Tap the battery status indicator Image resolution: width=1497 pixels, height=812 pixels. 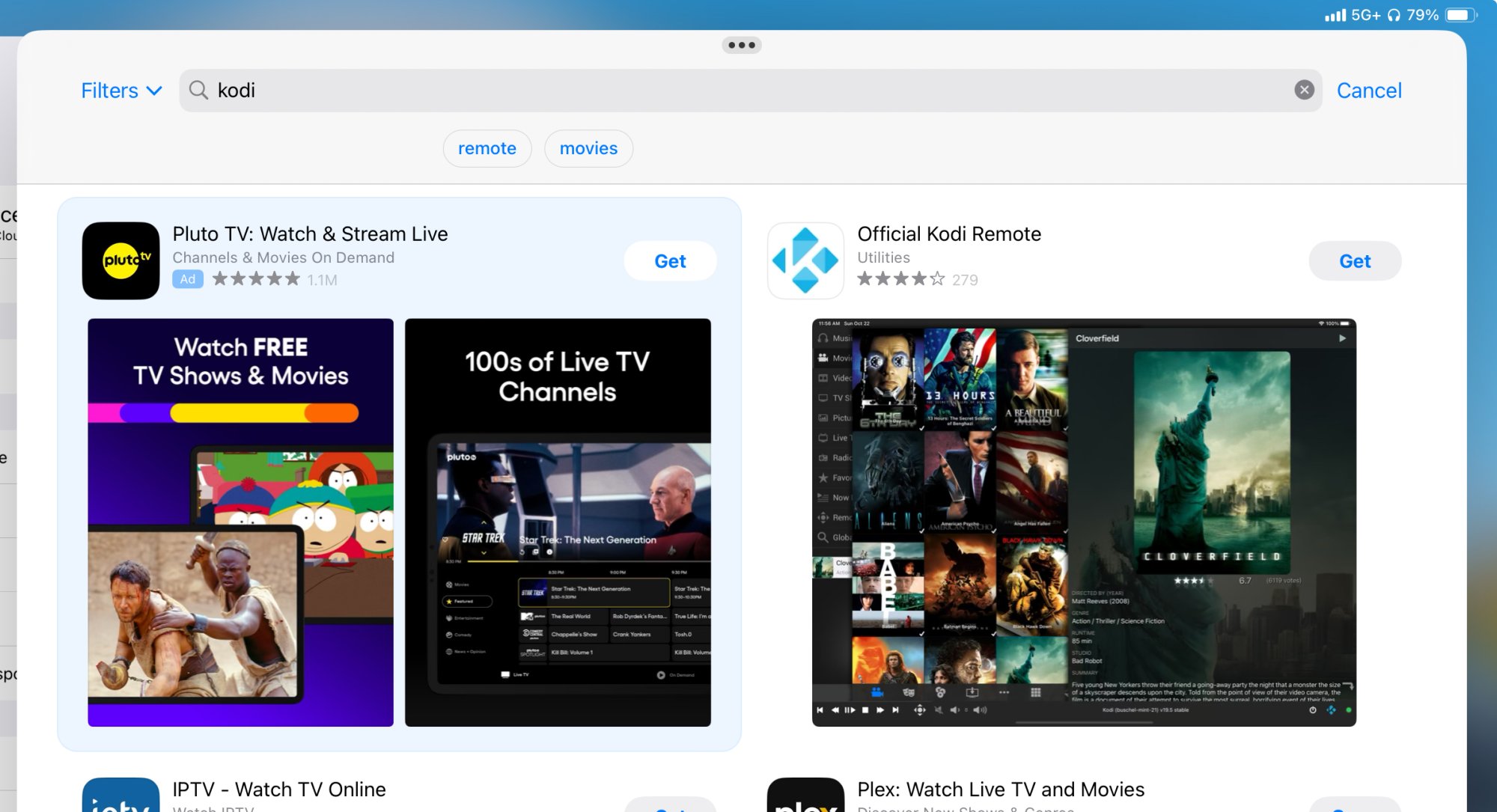(x=1460, y=15)
